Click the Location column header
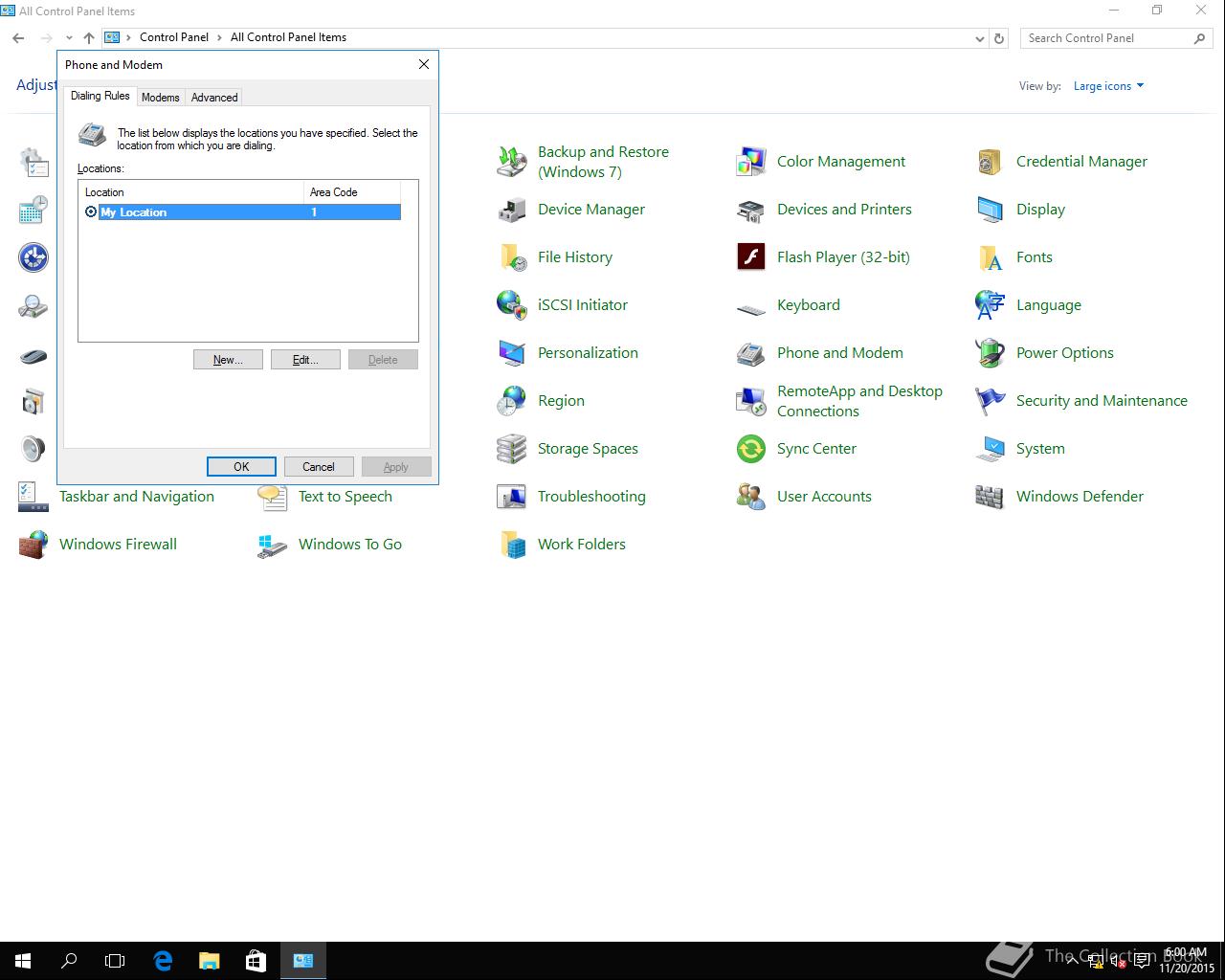The height and width of the screenshot is (980, 1225). (191, 192)
